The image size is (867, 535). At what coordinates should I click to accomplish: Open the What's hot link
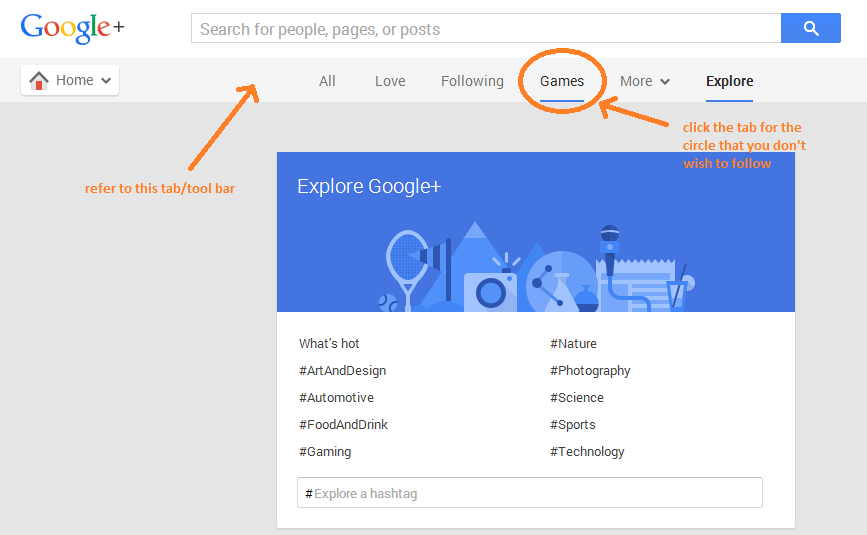[x=329, y=344]
